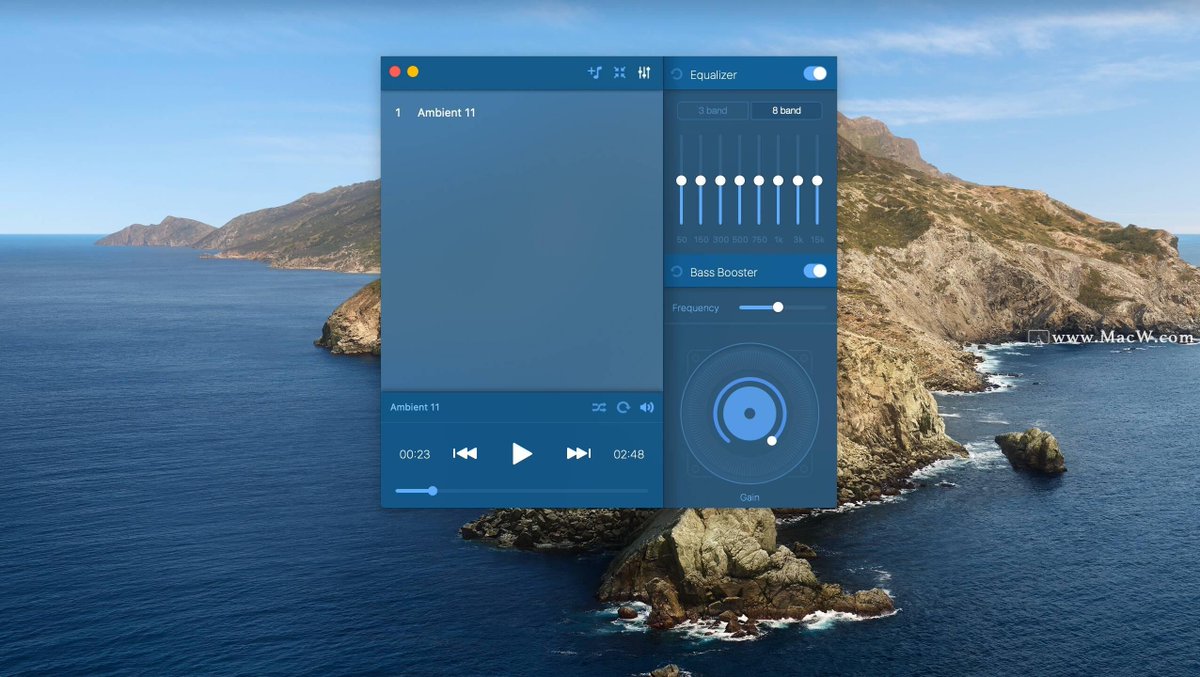Reset the Equalizer with its circular arrow
The width and height of the screenshot is (1200, 677).
point(677,74)
